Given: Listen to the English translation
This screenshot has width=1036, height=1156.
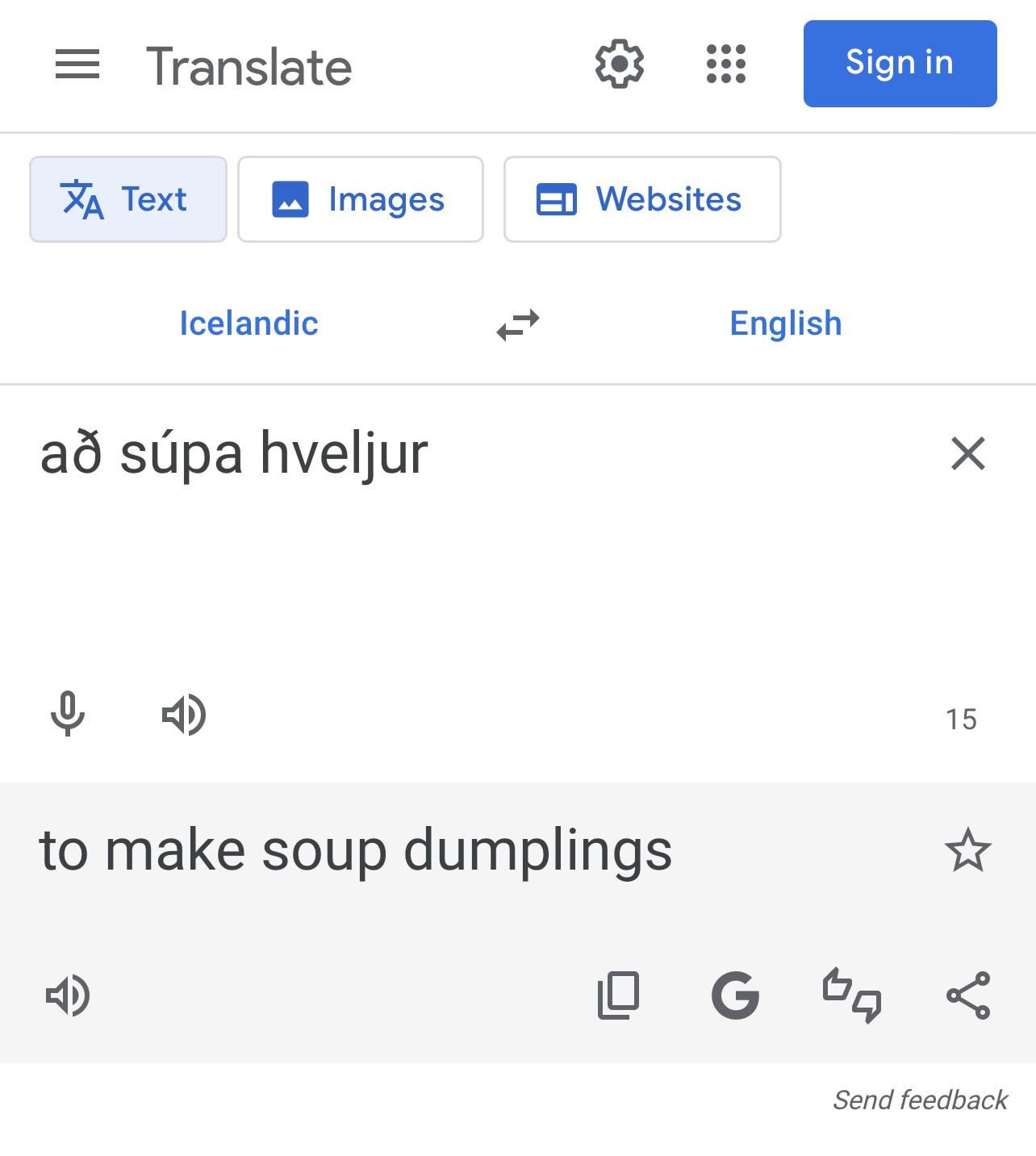Looking at the screenshot, I should click(x=68, y=995).
